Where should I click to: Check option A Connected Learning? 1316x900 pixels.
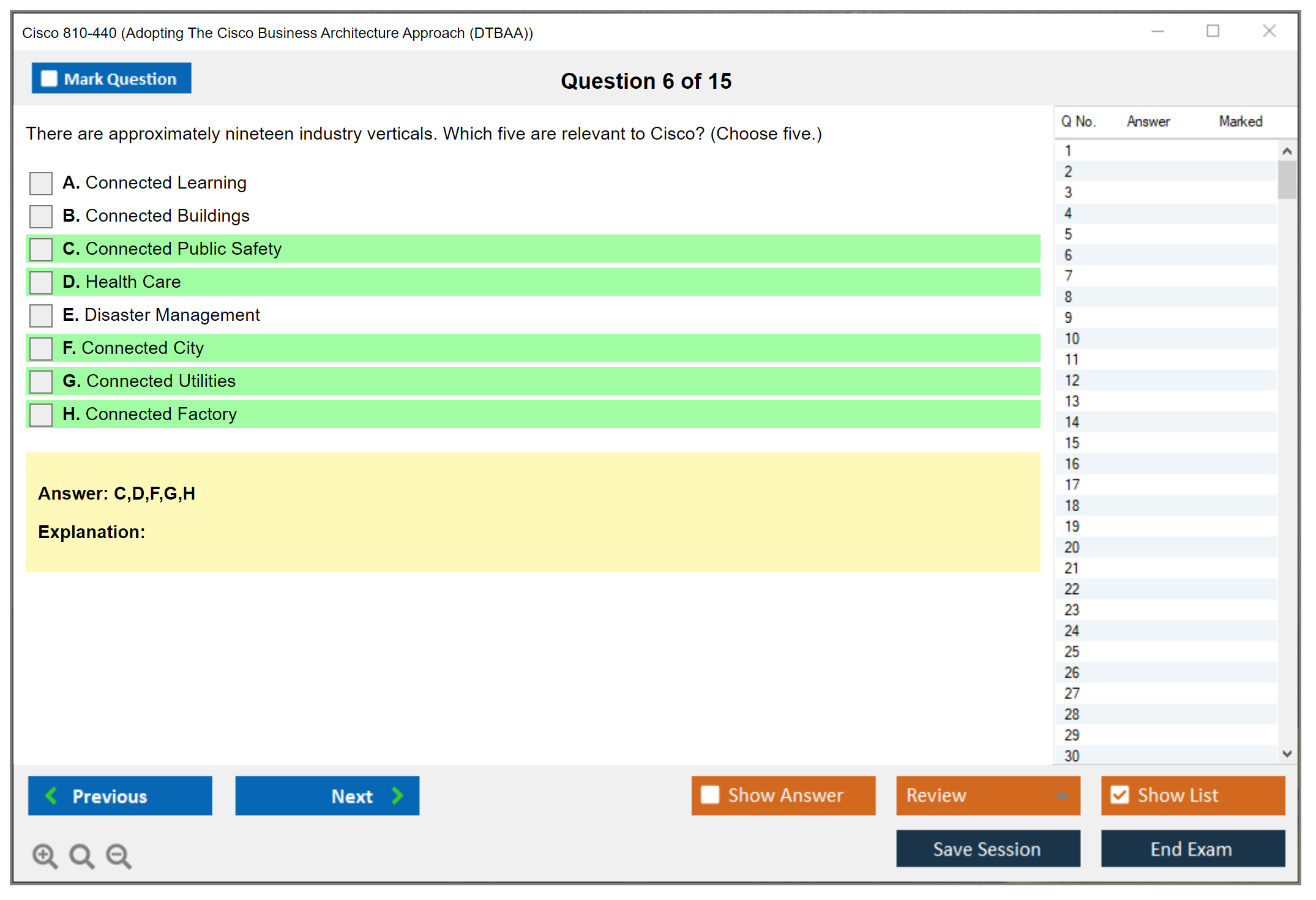click(41, 183)
